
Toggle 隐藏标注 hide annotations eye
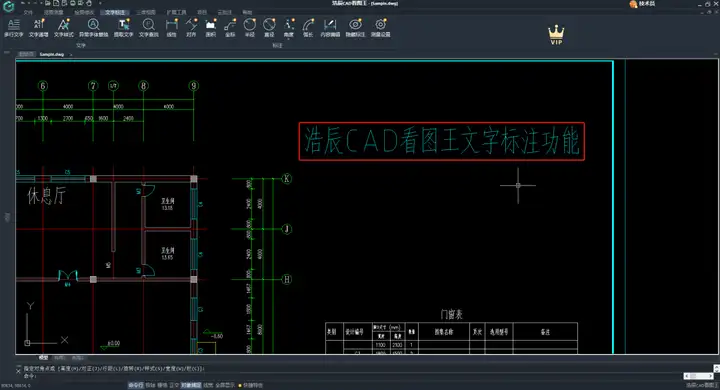(355, 28)
